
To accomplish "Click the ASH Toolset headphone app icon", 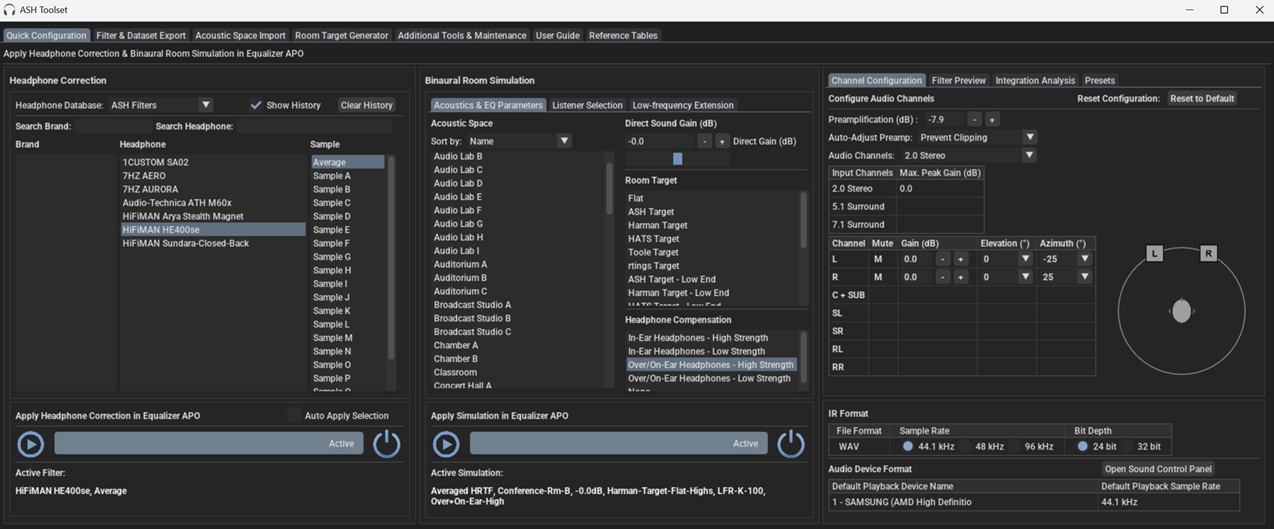I will click(10, 9).
